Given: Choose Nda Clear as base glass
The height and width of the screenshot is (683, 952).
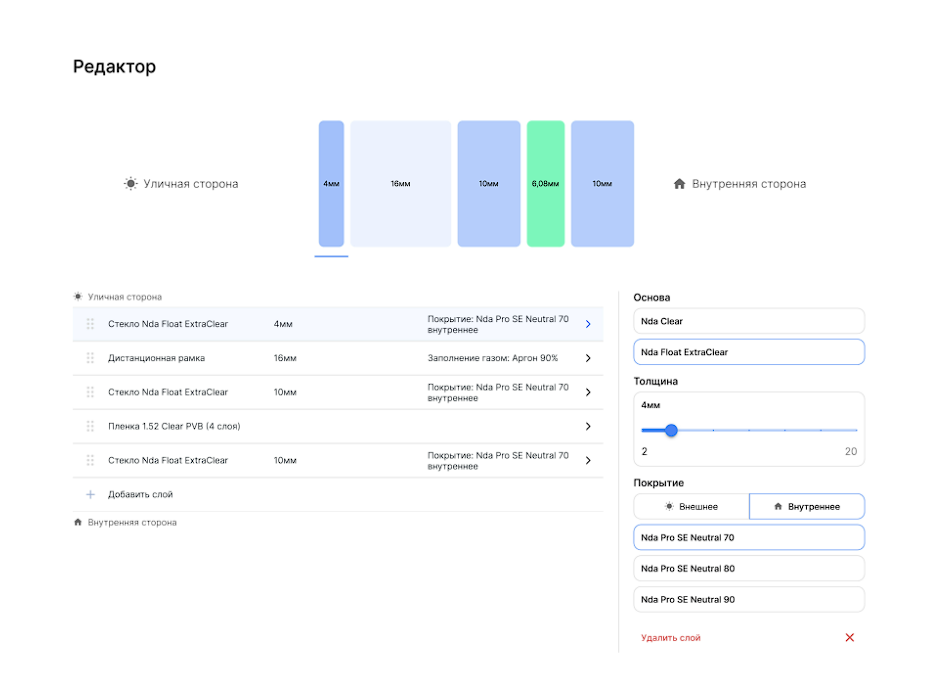Looking at the screenshot, I should pyautogui.click(x=748, y=321).
